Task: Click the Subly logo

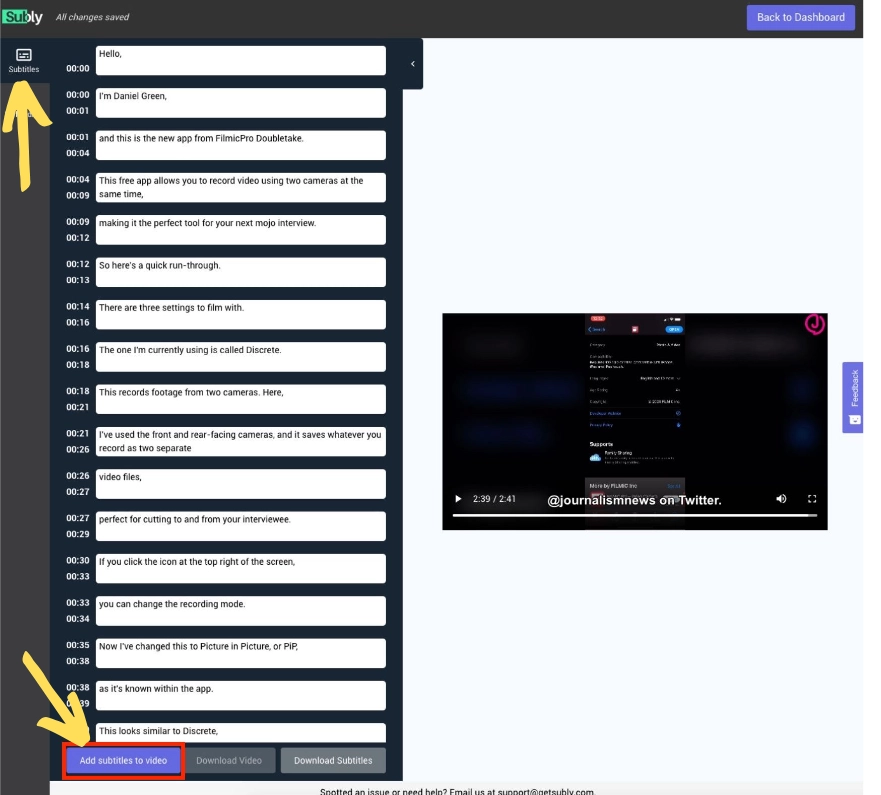Action: (22, 17)
